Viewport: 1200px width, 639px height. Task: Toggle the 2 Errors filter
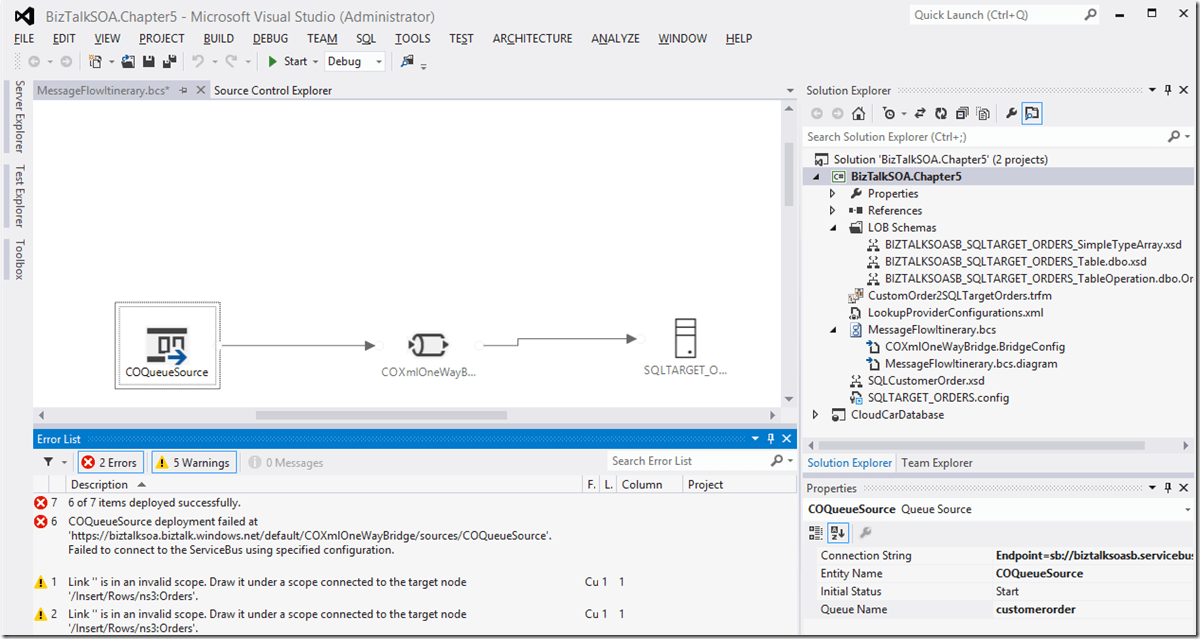[x=108, y=463]
